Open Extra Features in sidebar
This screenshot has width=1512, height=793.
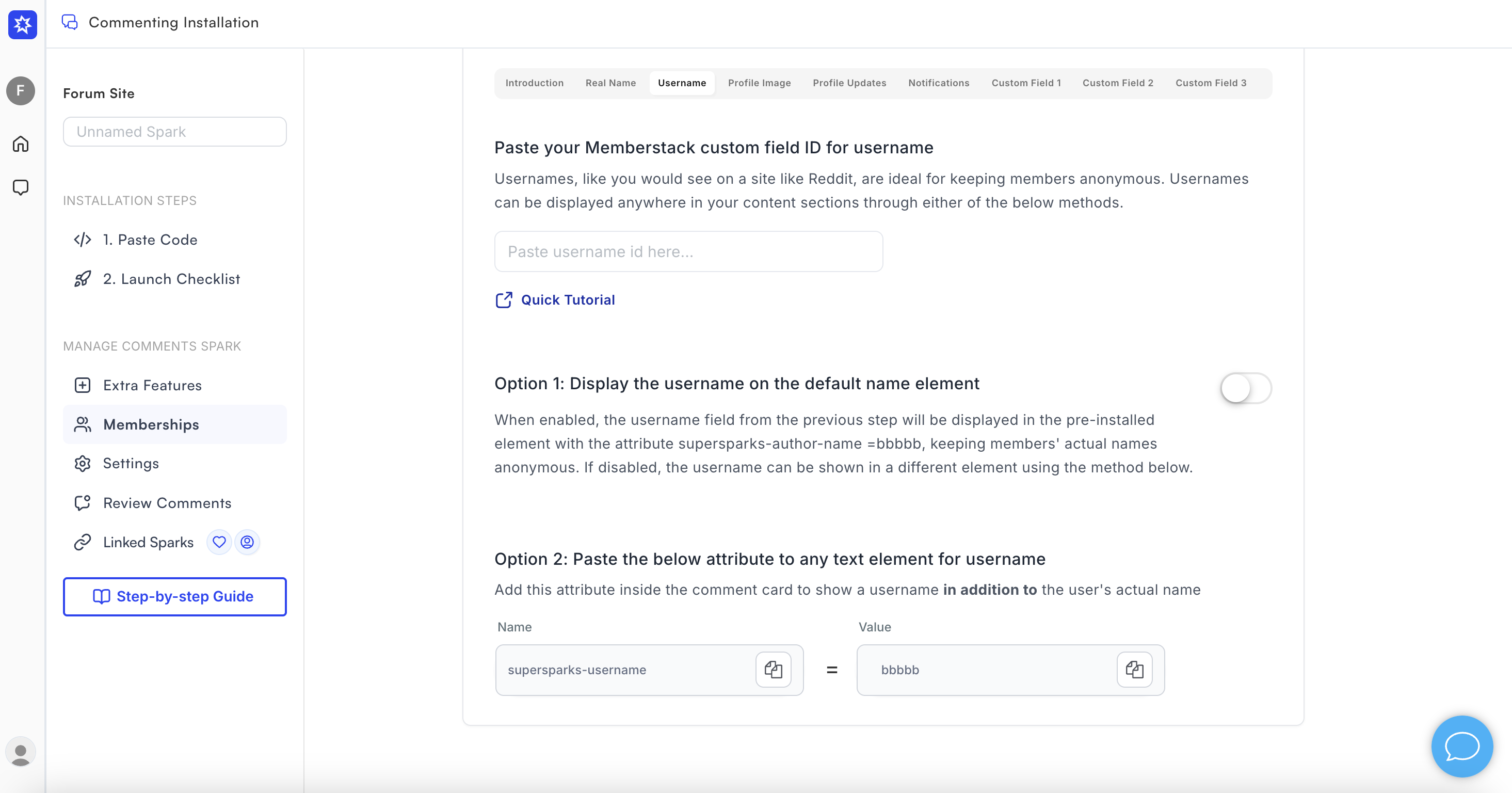(x=152, y=385)
